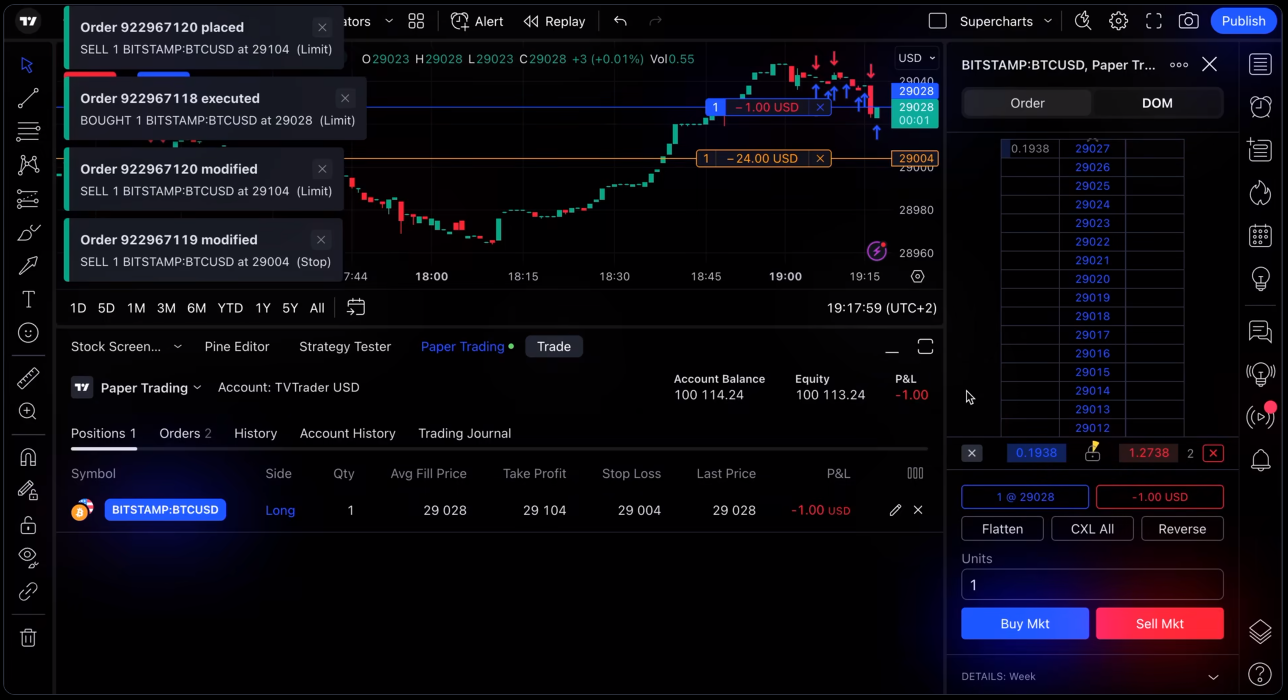Open the Trading Journal tab
Viewport: 1288px width, 700px height.
(464, 433)
